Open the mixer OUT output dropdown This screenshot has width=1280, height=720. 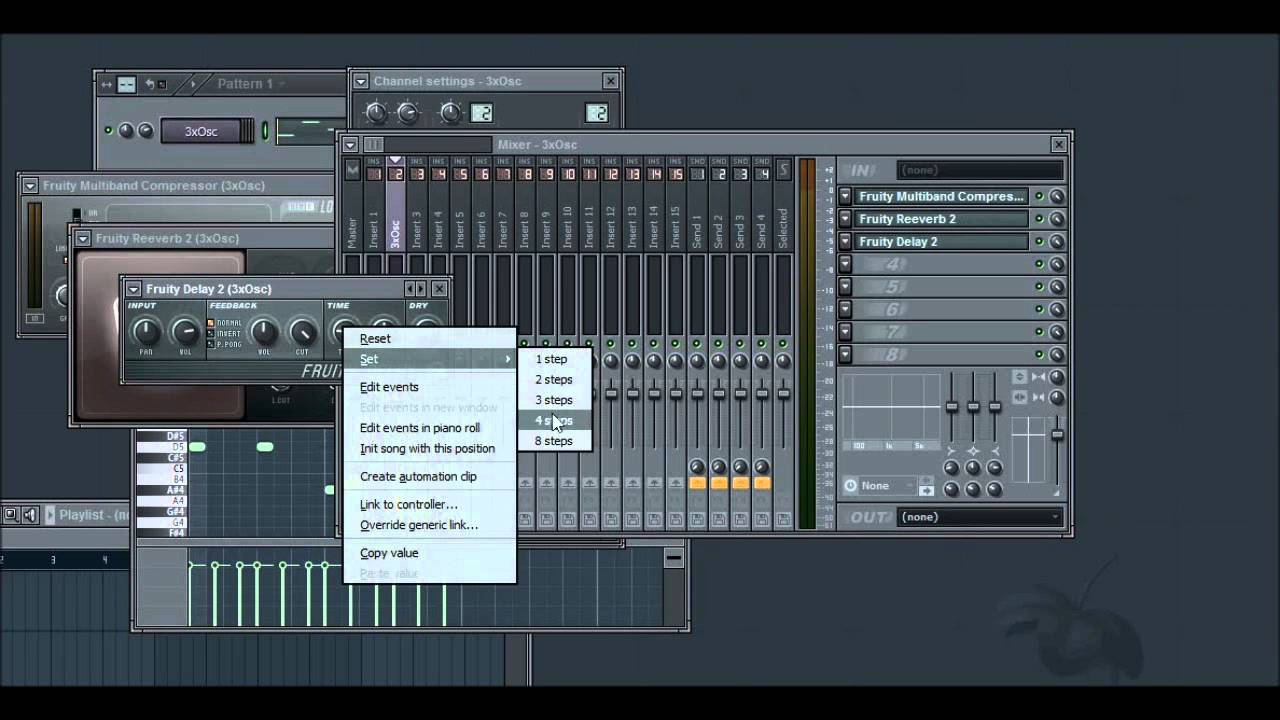pyautogui.click(x=980, y=517)
